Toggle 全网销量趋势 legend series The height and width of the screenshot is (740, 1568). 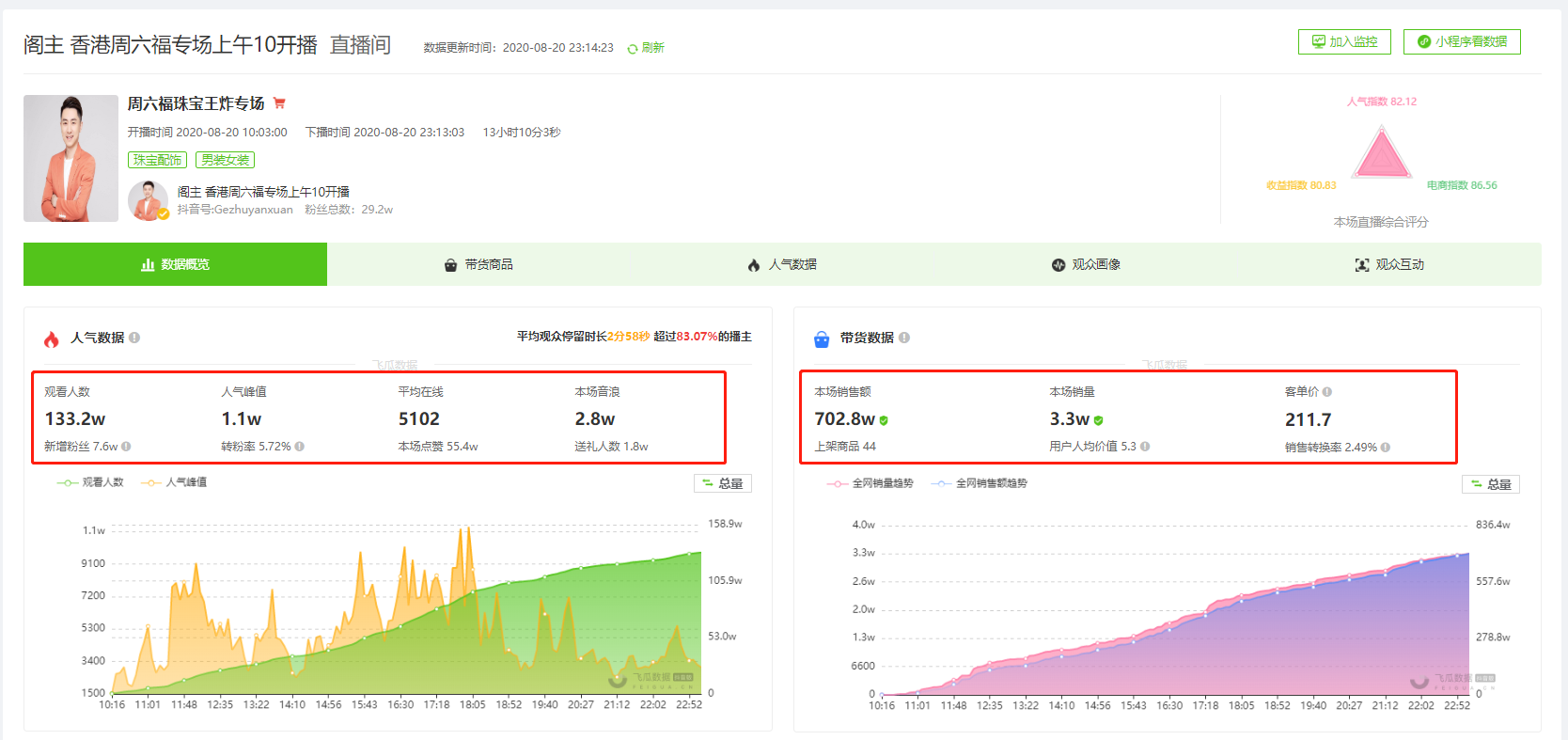tap(870, 483)
